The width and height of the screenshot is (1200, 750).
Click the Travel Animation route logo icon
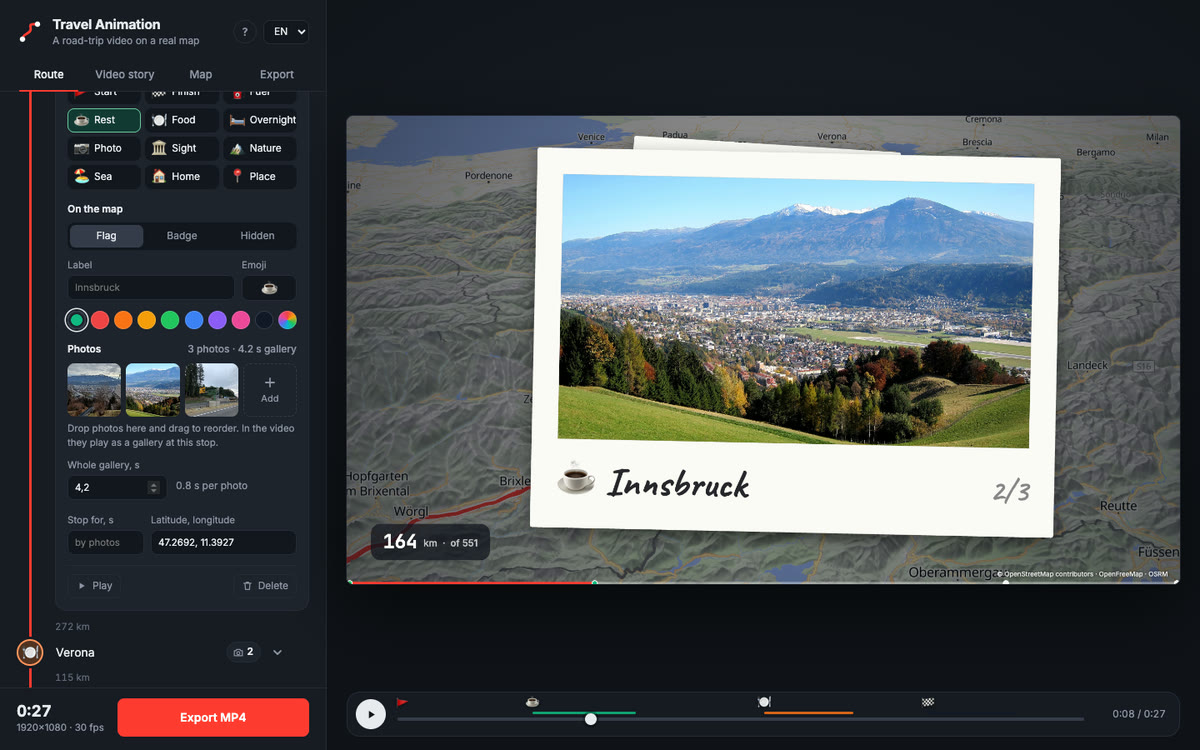(30, 32)
